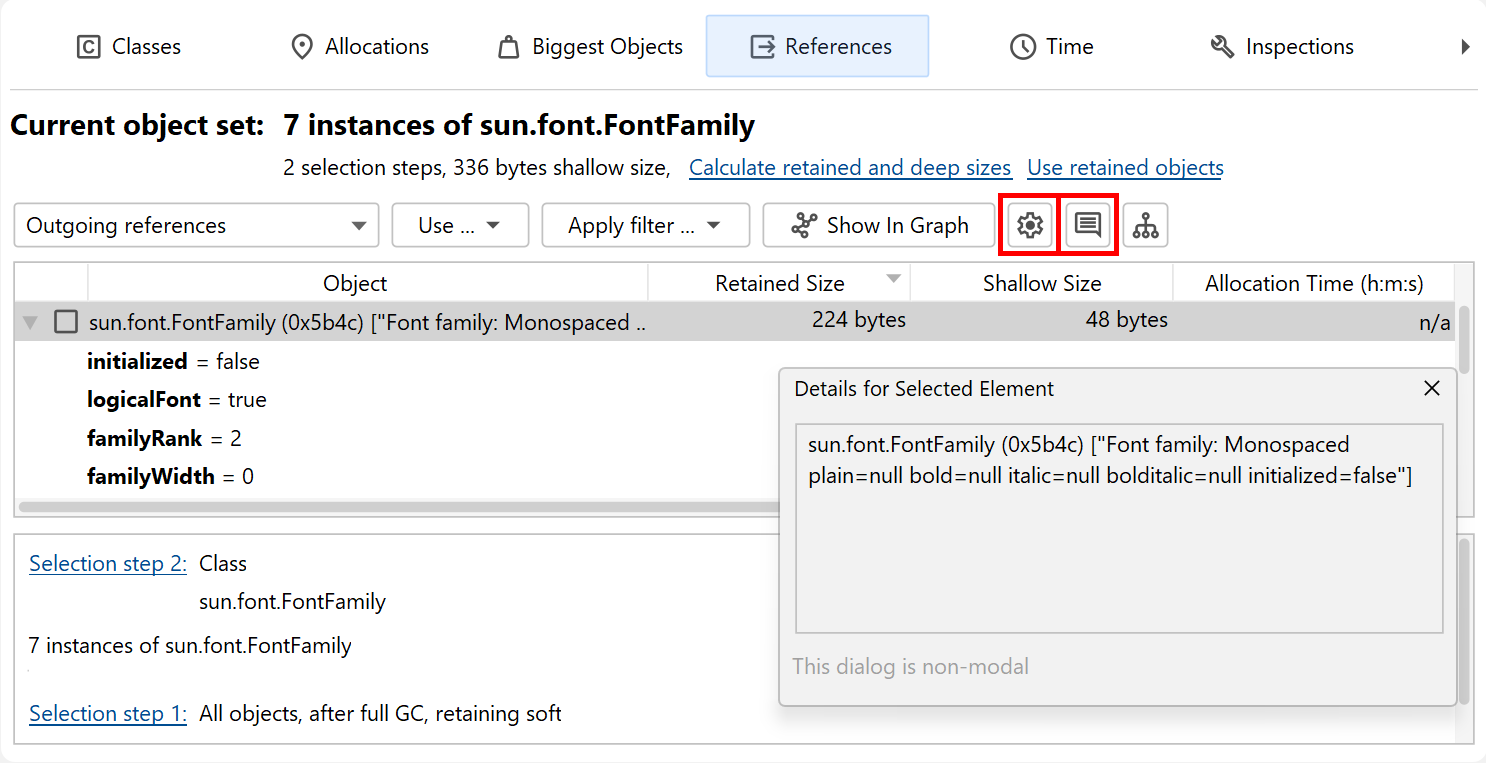Open the Outgoing references dropdown
This screenshot has width=1486, height=763.
tap(196, 226)
